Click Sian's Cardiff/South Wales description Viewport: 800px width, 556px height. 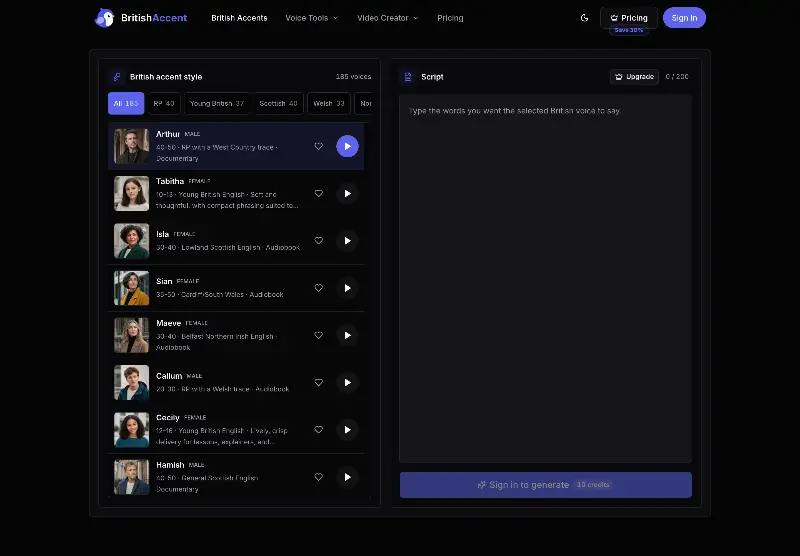[219, 295]
